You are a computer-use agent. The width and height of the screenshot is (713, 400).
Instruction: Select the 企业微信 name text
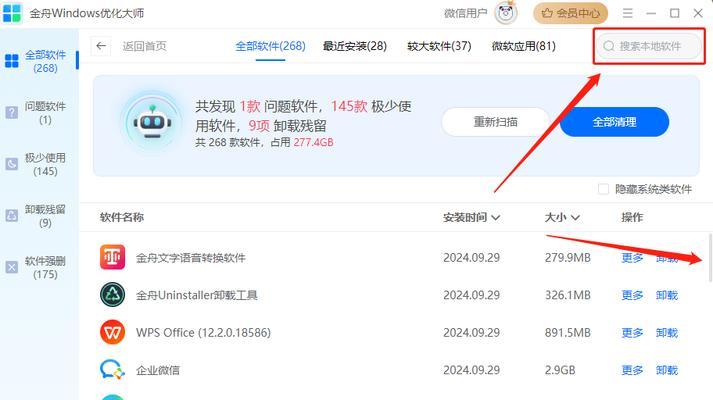158,370
